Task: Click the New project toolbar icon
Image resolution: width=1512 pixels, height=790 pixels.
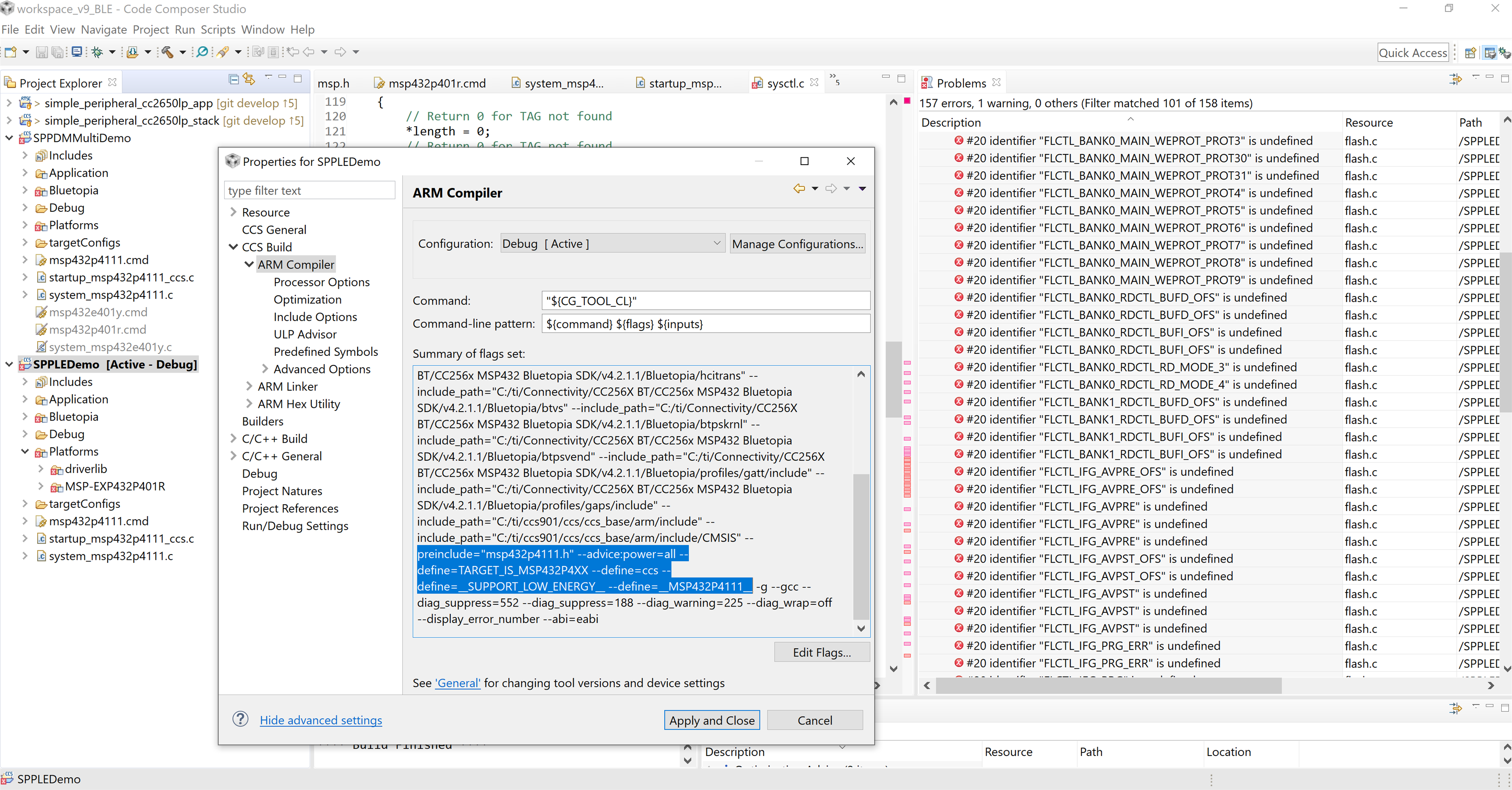Action: click(x=11, y=52)
